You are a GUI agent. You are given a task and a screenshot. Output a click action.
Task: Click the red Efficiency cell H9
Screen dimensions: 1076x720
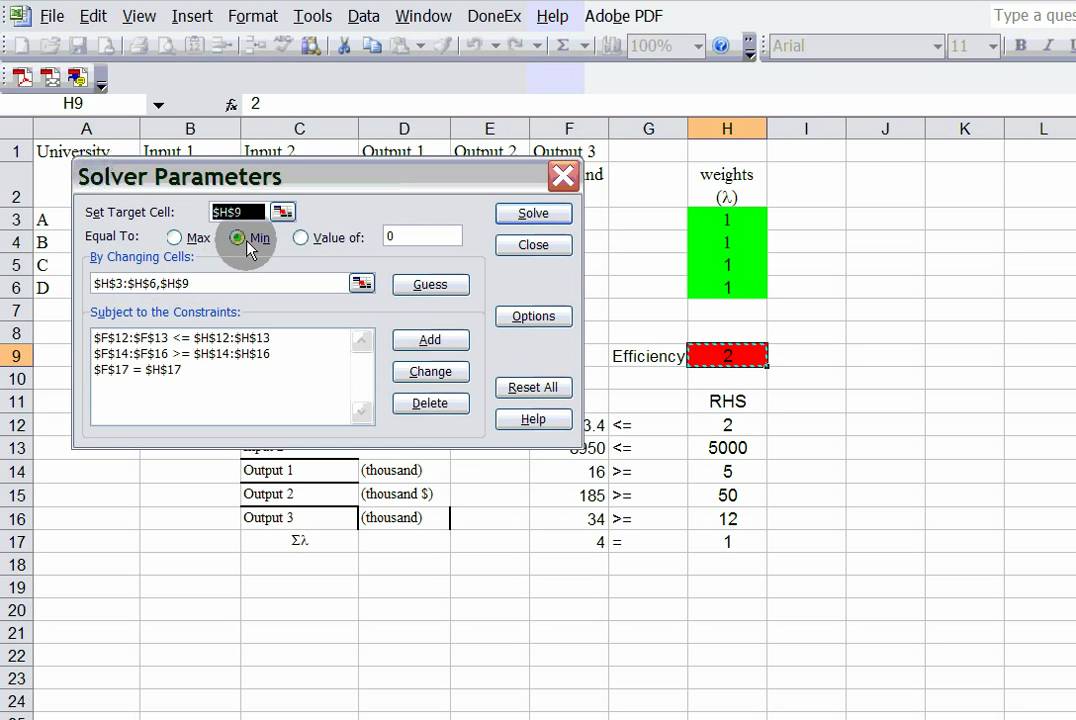(x=727, y=356)
